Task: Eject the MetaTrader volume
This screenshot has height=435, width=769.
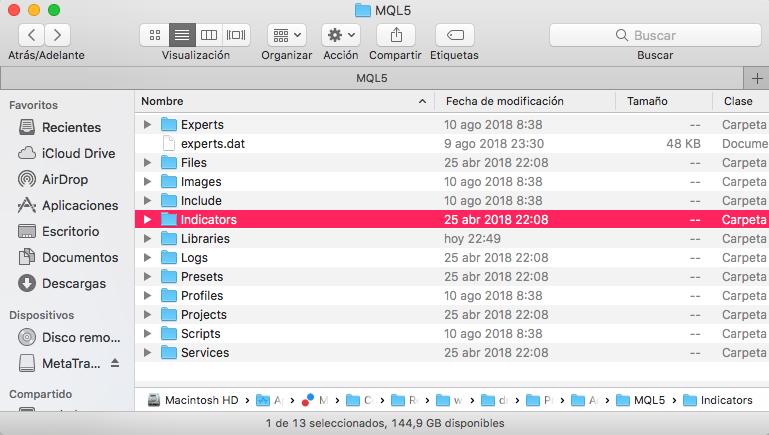Action: click(x=115, y=363)
